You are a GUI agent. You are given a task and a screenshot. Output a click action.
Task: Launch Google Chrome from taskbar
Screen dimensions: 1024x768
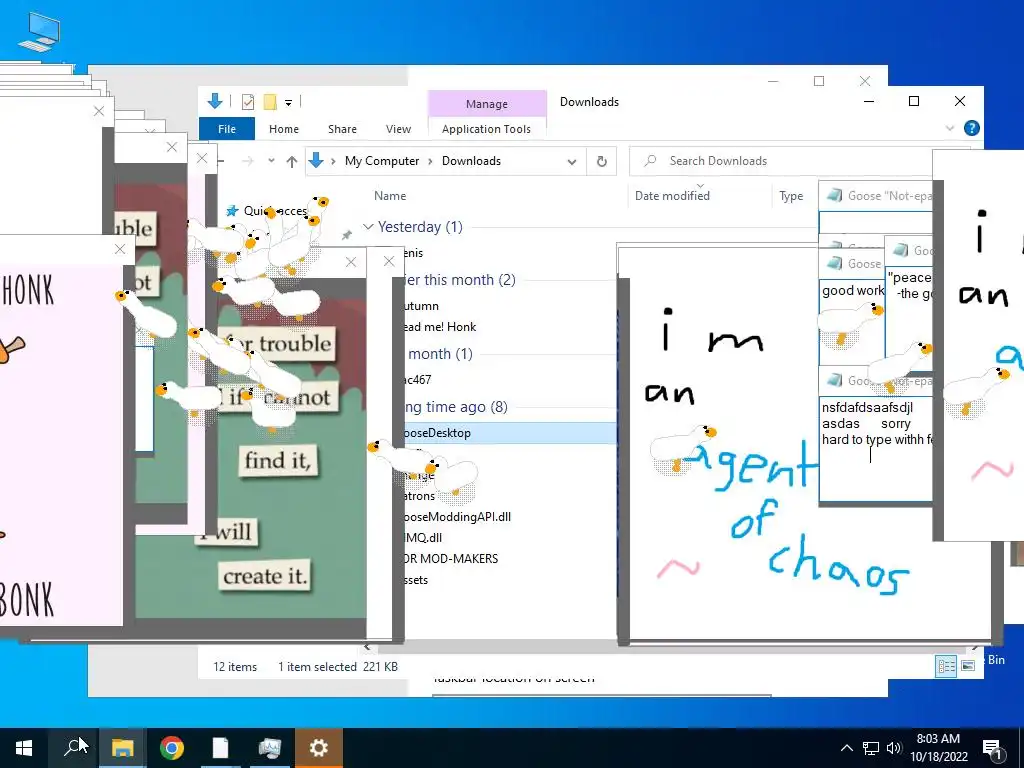pyautogui.click(x=171, y=748)
